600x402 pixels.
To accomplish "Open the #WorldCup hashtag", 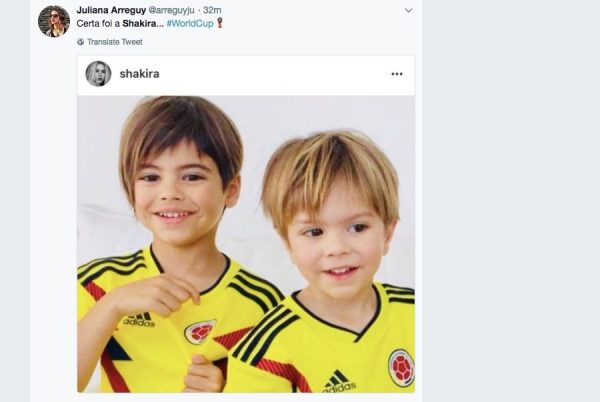I will click(190, 23).
